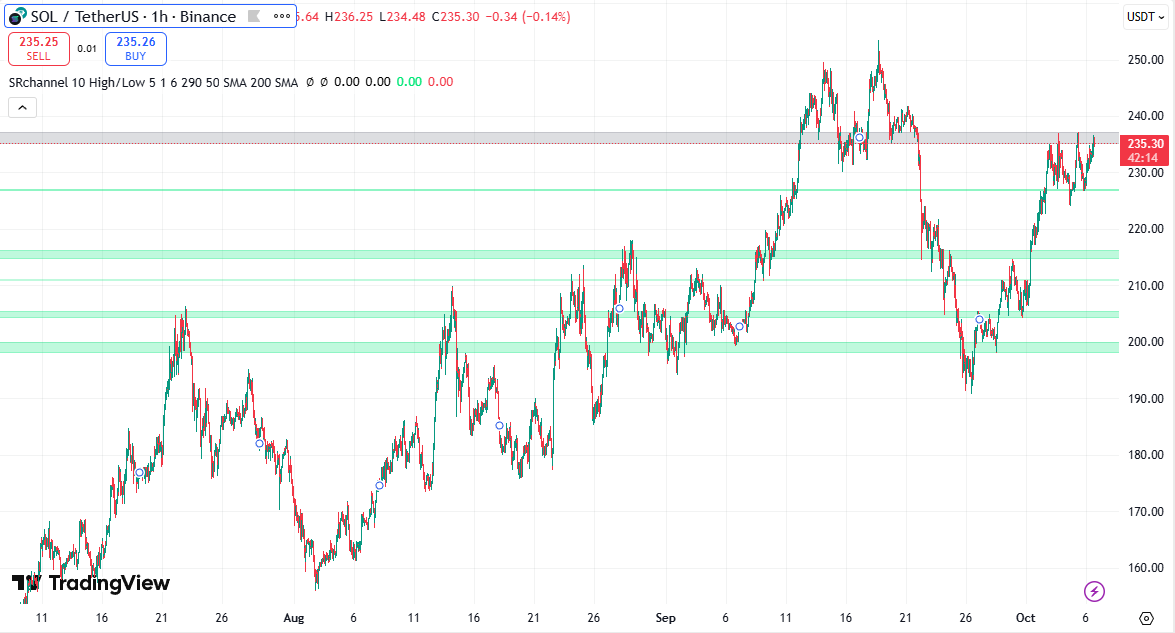Screen dimensions: 1175x633
Task: Click the Sep label on time axis
Action: (665, 618)
